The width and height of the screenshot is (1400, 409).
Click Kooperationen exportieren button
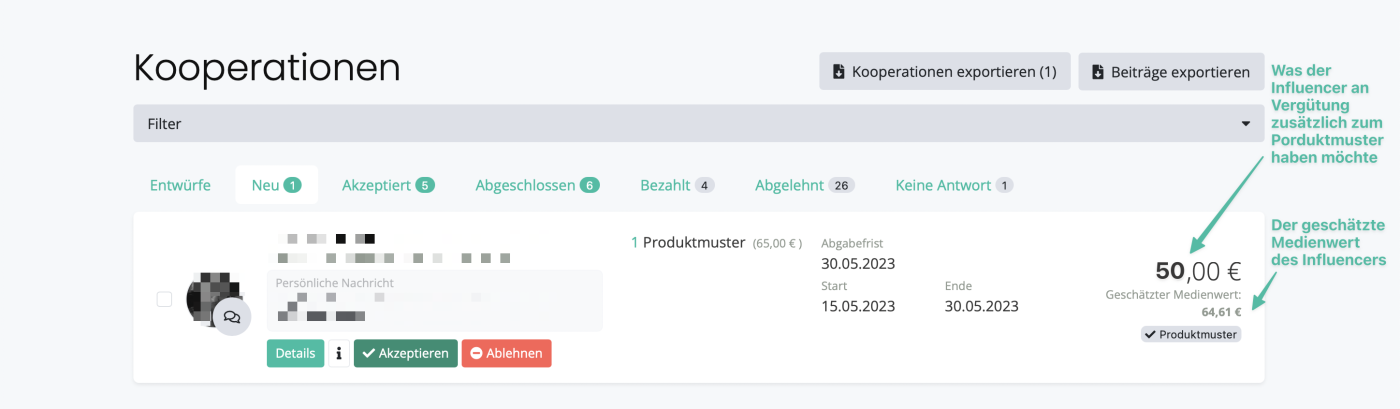pos(944,72)
